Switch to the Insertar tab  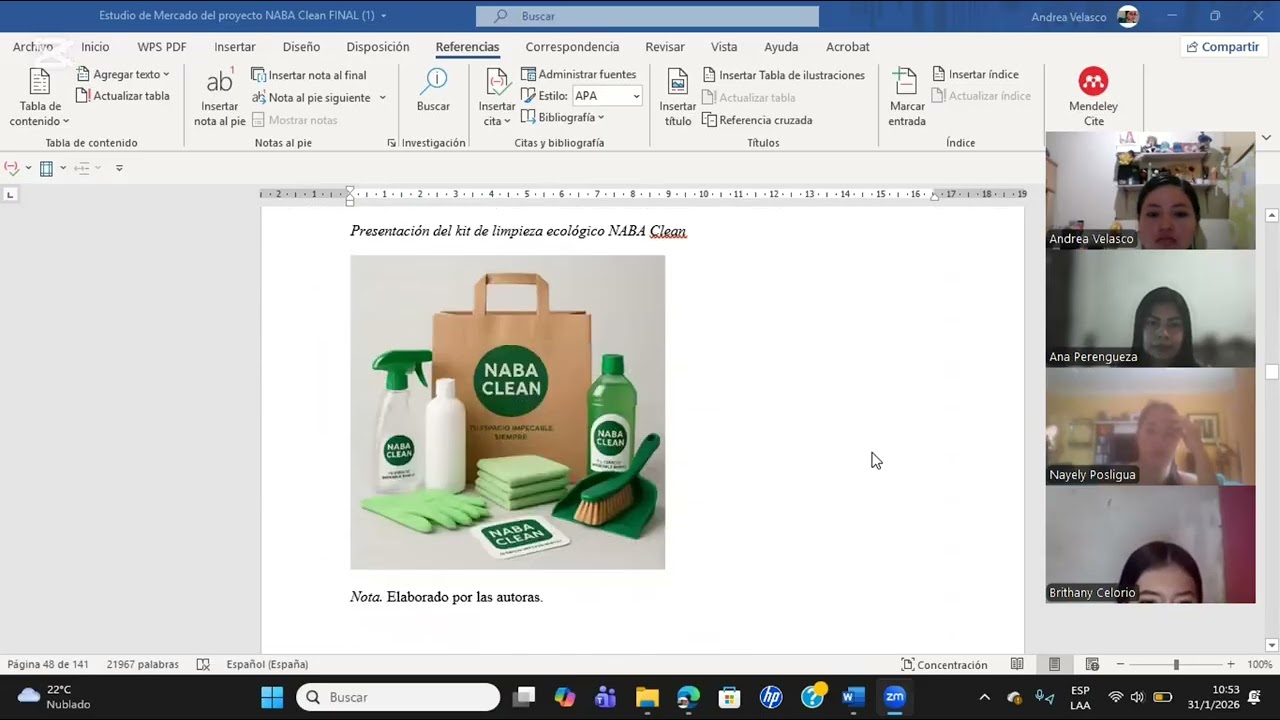tap(235, 47)
